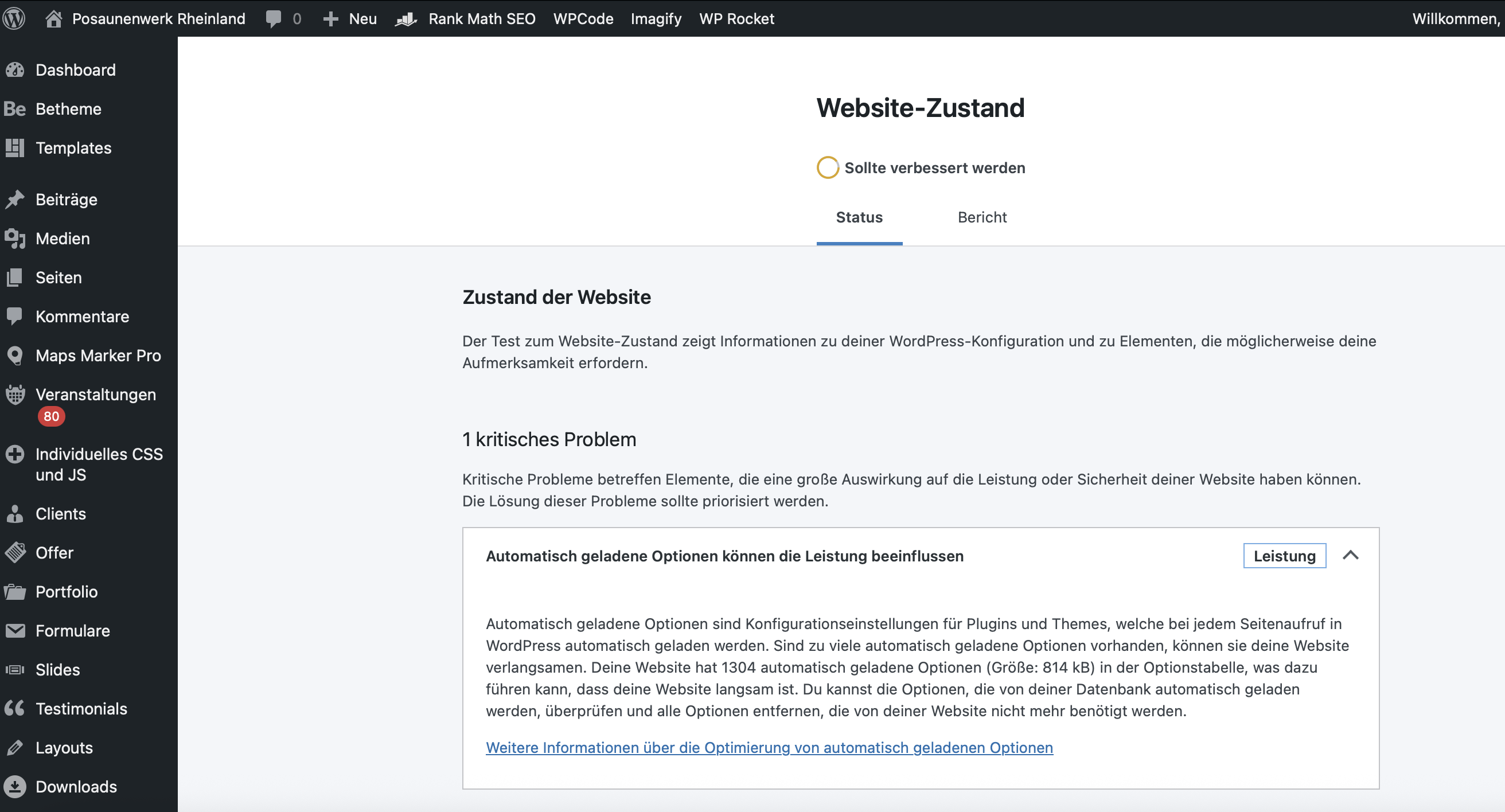This screenshot has height=812, width=1505.
Task: Click the Kommentare speech bubble icon
Action: pyautogui.click(x=14, y=316)
